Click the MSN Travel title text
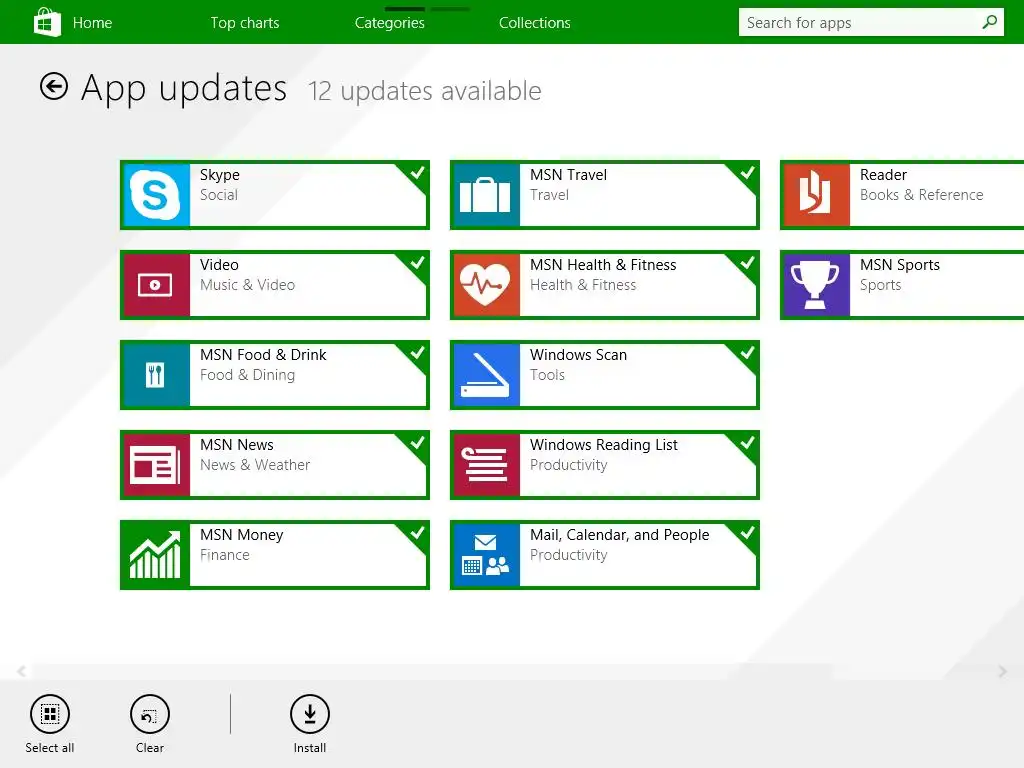This screenshot has height=768, width=1024. point(568,175)
